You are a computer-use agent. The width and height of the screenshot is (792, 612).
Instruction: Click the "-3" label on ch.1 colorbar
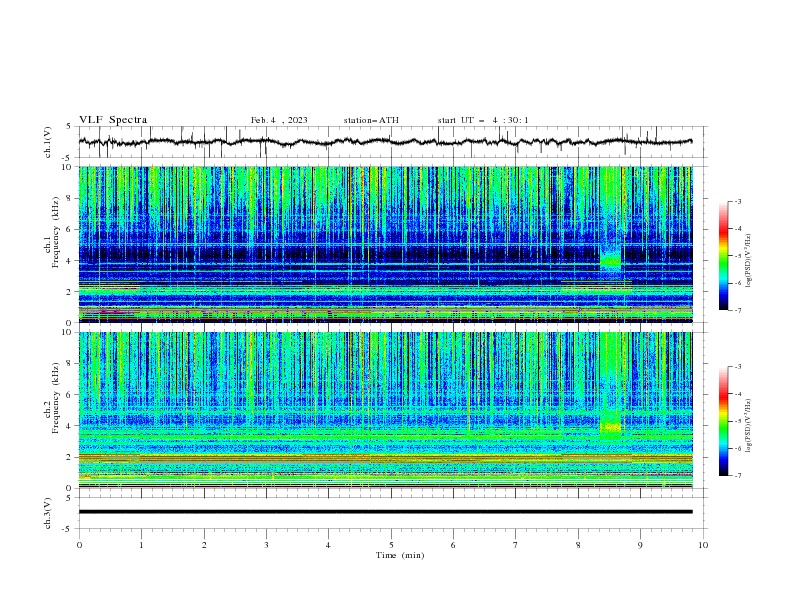pyautogui.click(x=738, y=201)
